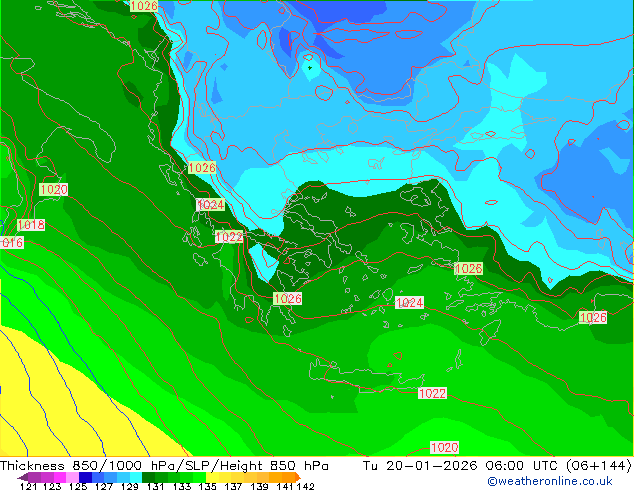Click the dark navy blue legend swatch
The width and height of the screenshot is (634, 490).
tap(85, 477)
